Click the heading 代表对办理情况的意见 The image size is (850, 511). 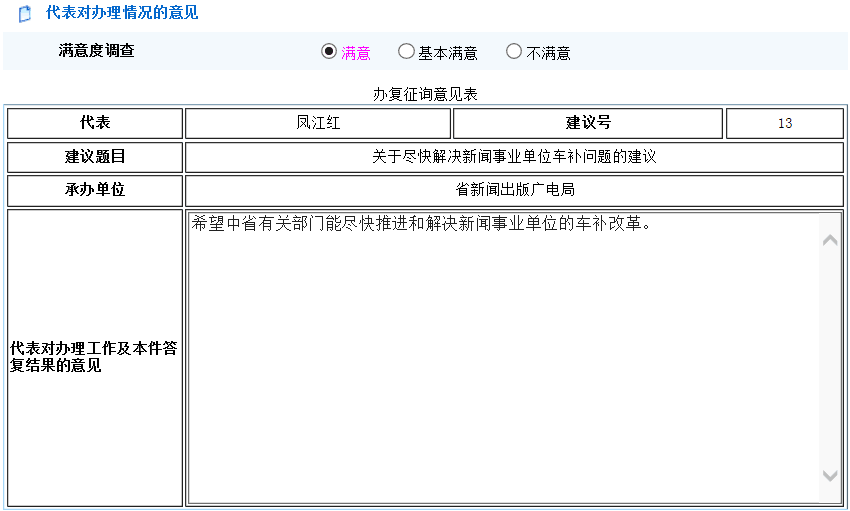click(x=122, y=12)
